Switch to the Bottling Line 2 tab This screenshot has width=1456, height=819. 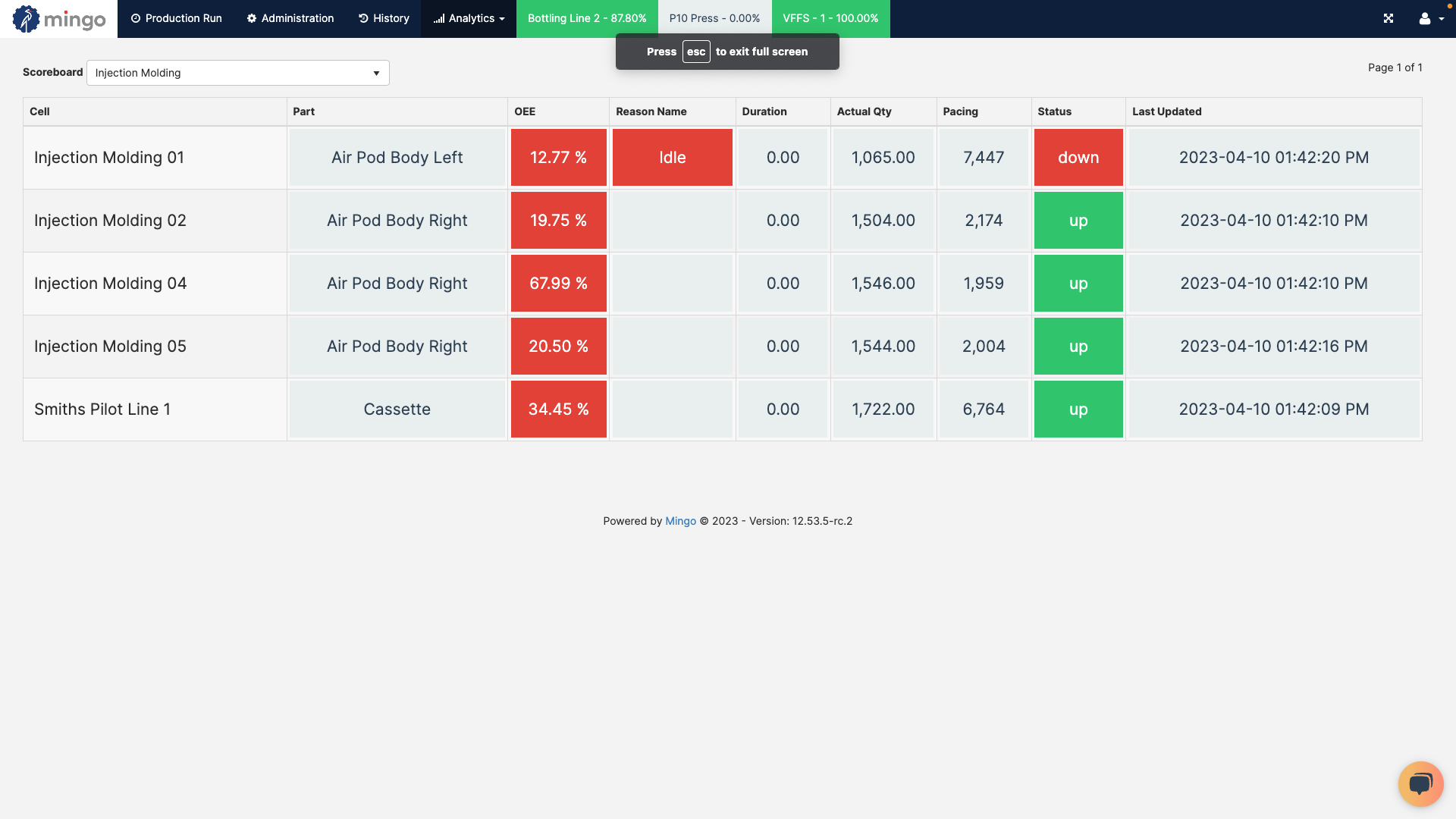587,18
